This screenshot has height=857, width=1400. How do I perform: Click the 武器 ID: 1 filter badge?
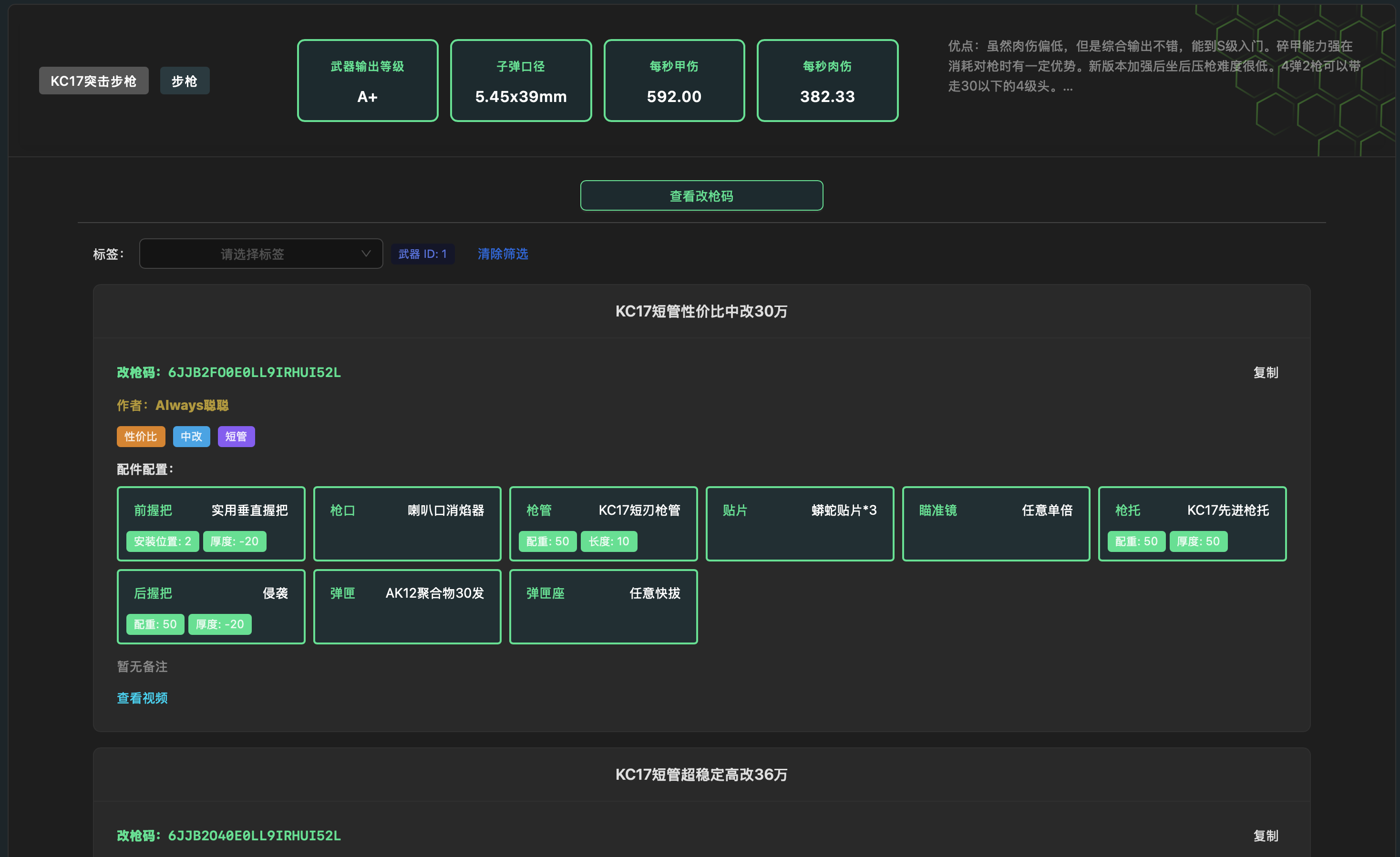pos(422,254)
